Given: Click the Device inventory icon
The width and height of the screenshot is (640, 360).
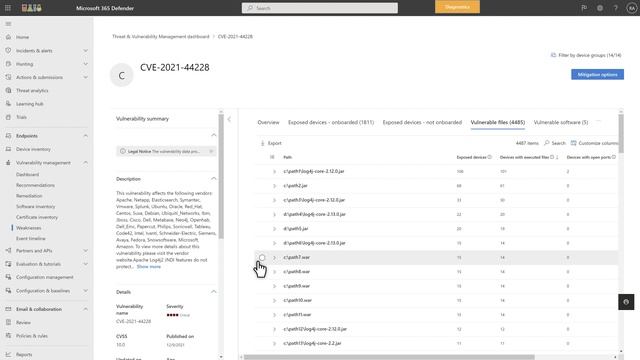Looking at the screenshot, I should (8, 149).
